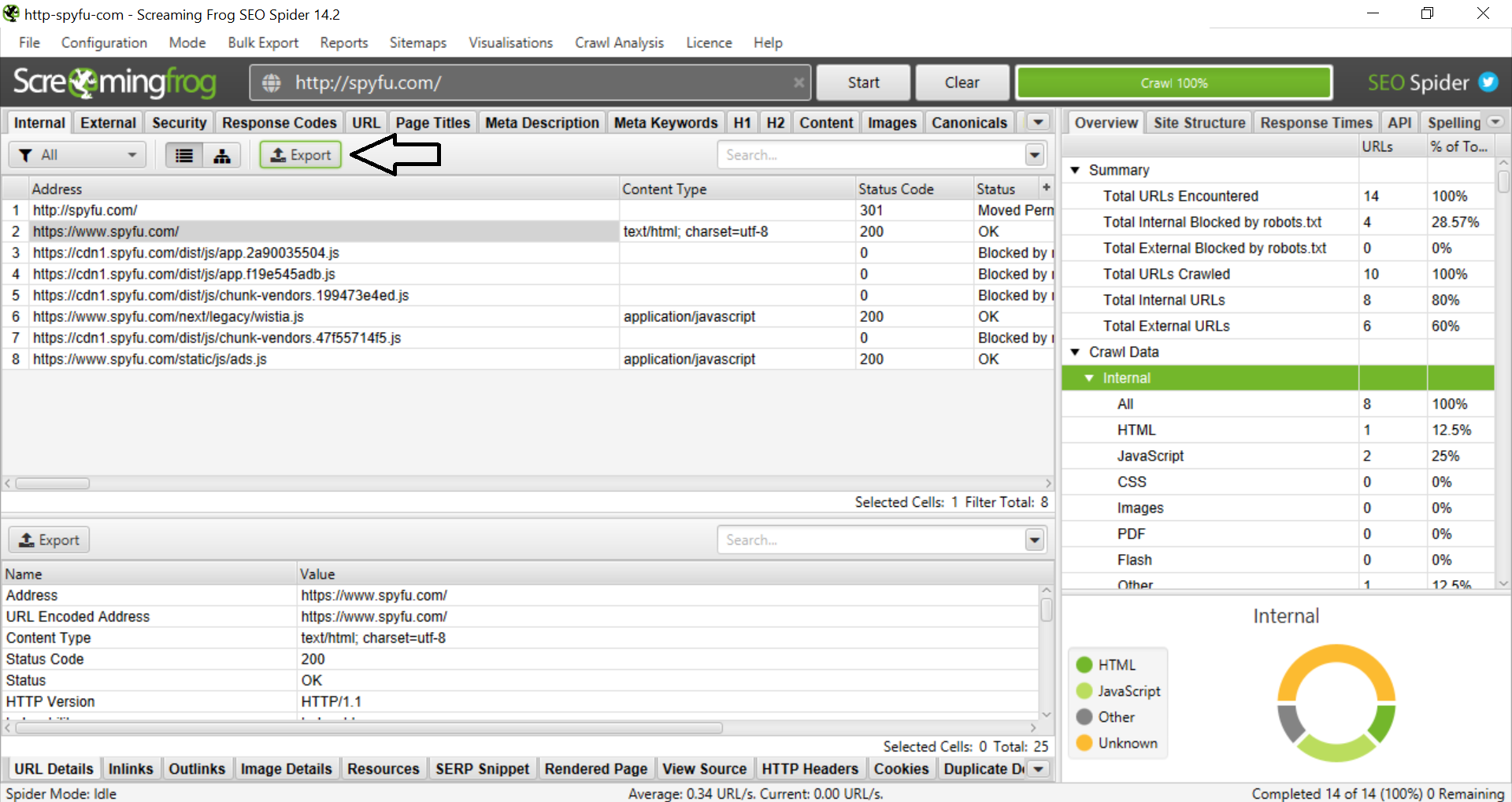Sort by Content Type column header
The width and height of the screenshot is (1512, 802).
click(738, 189)
